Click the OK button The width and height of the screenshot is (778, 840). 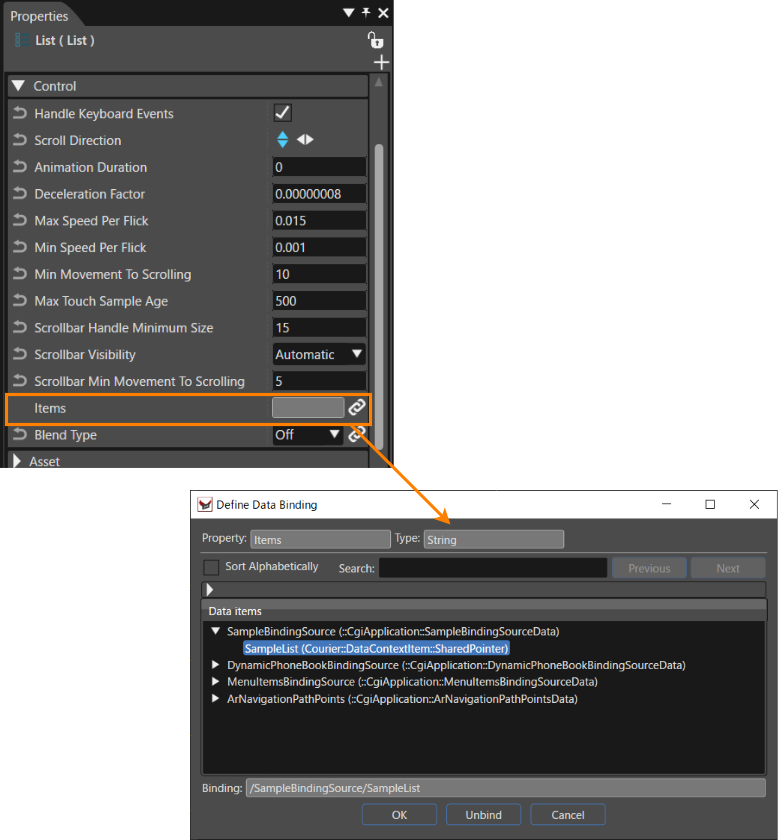click(x=399, y=814)
